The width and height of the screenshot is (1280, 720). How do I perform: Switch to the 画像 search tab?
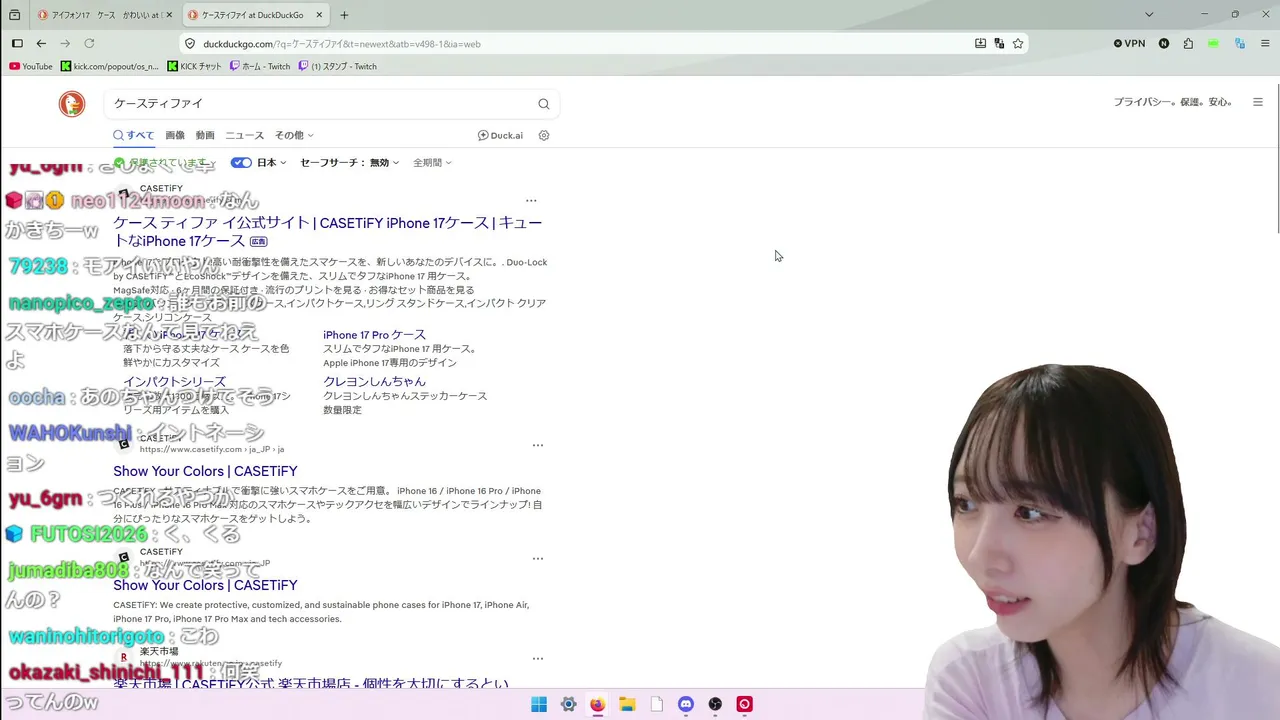175,135
